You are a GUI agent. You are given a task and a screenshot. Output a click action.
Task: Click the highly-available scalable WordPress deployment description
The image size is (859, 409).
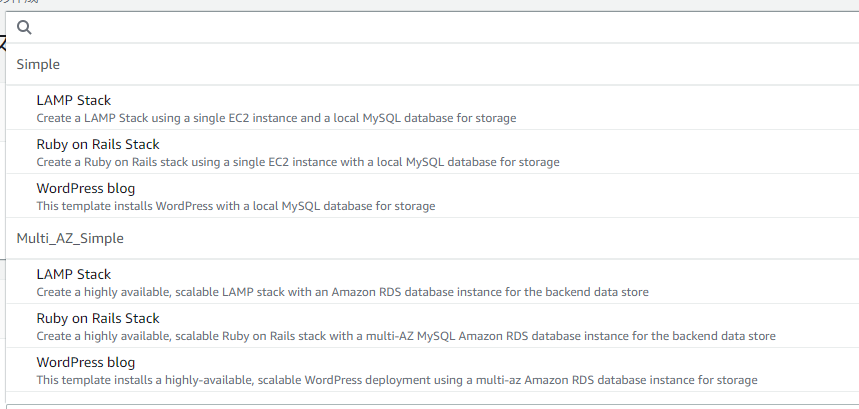point(396,380)
